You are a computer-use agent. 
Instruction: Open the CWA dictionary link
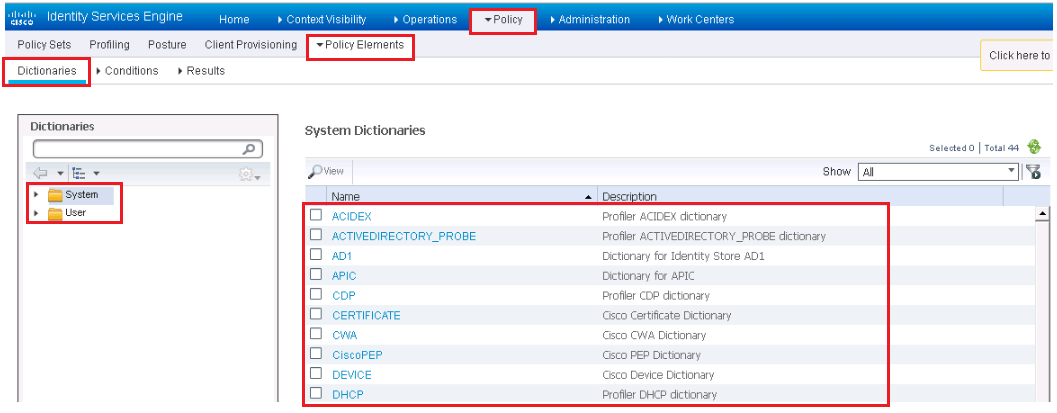tap(344, 335)
